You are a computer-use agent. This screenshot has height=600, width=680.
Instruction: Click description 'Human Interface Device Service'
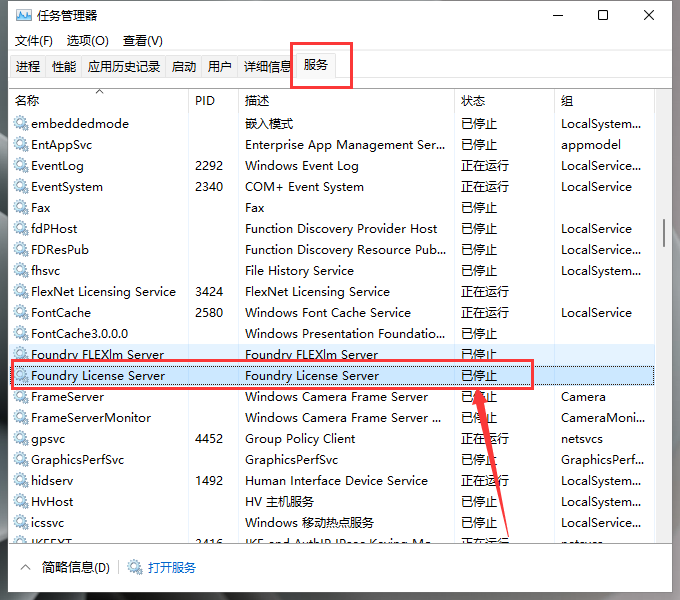[x=337, y=480]
